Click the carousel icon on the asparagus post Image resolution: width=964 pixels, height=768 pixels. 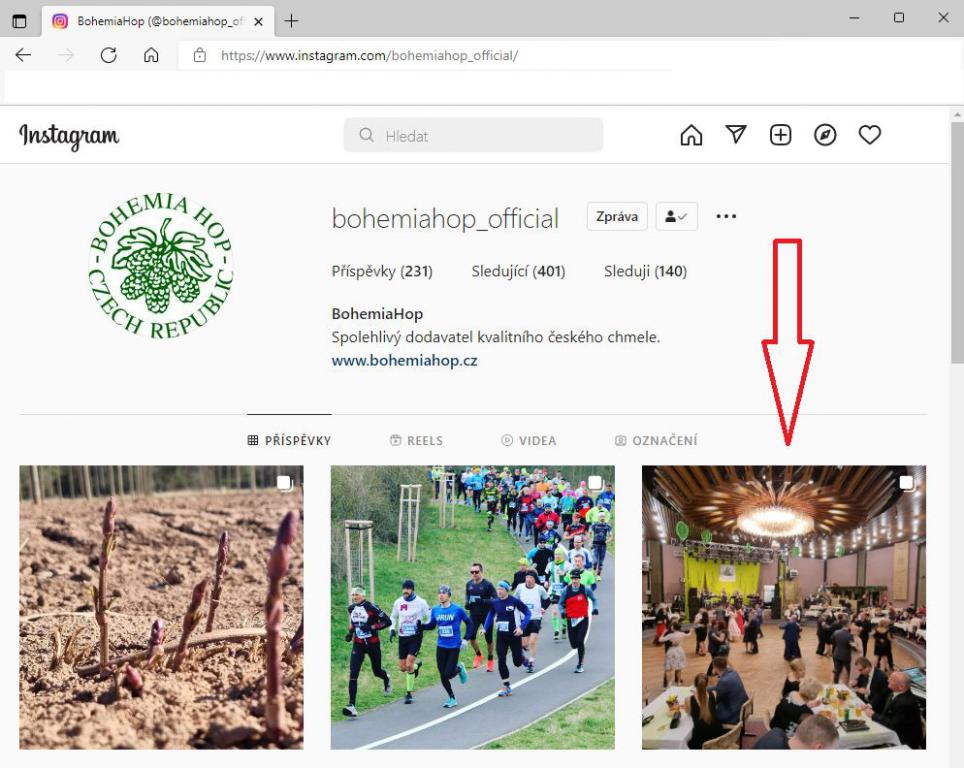(x=285, y=481)
